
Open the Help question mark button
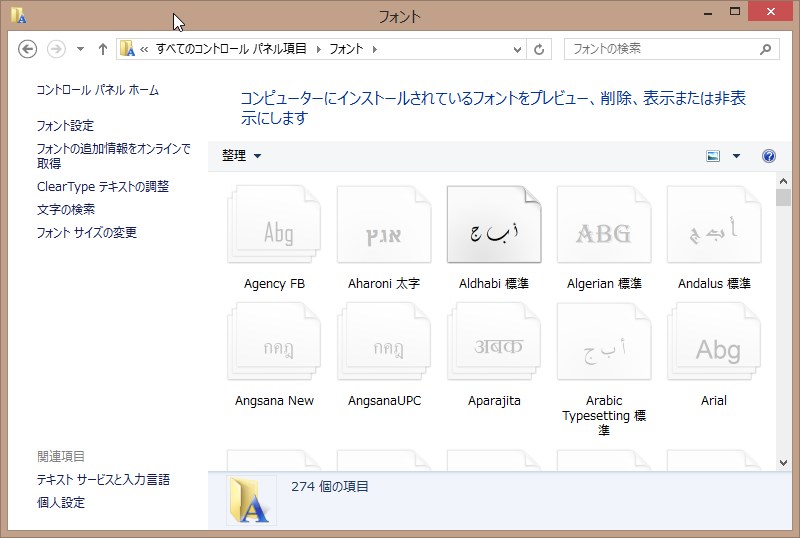768,156
